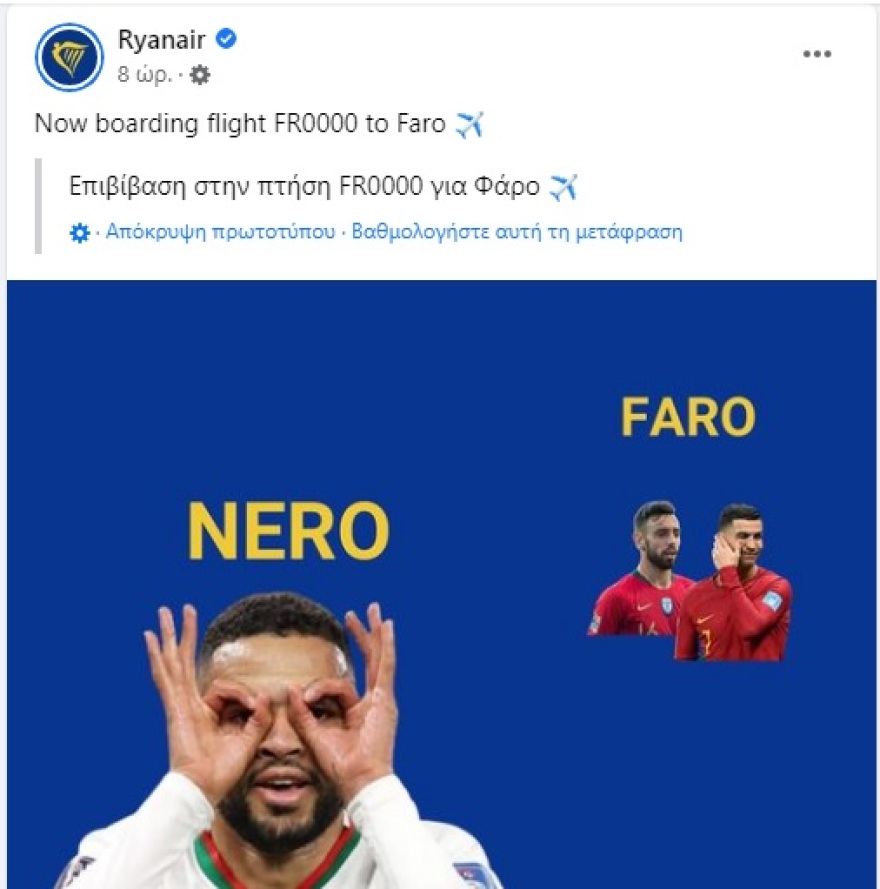
Task: Click the blue verified badge beside Ryanair
Action: (x=227, y=39)
